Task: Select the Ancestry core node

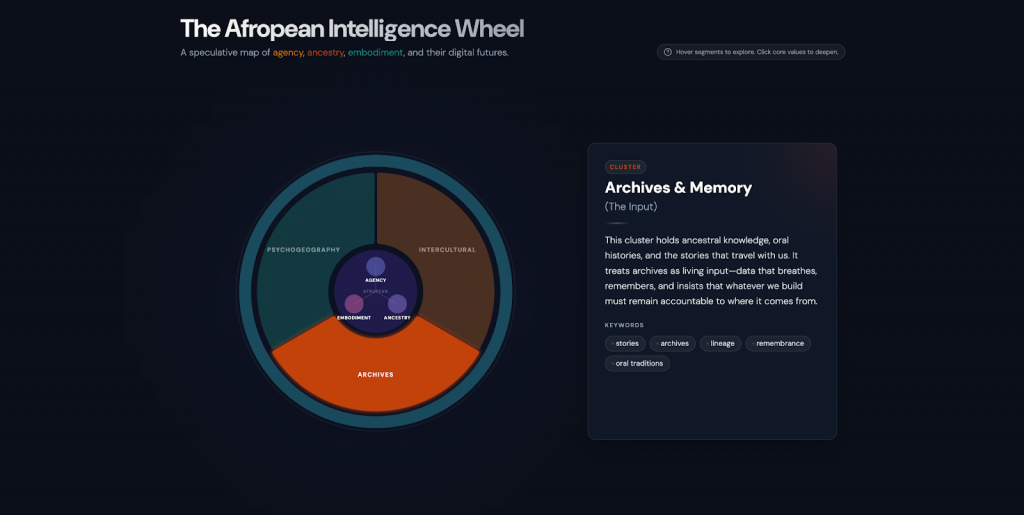Action: pos(397,303)
